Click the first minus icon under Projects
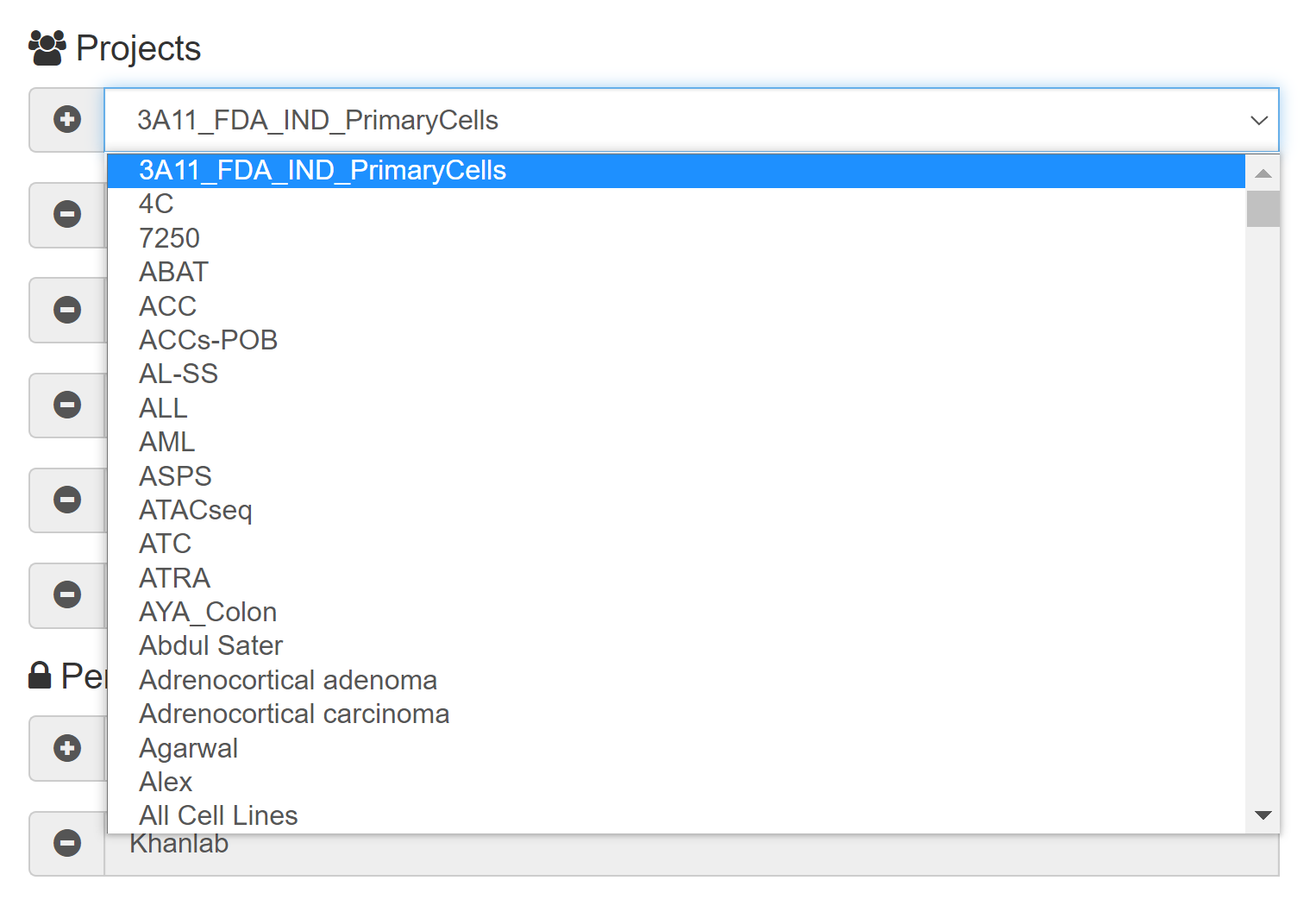Viewport: 1316px width, 912px height. (x=67, y=214)
